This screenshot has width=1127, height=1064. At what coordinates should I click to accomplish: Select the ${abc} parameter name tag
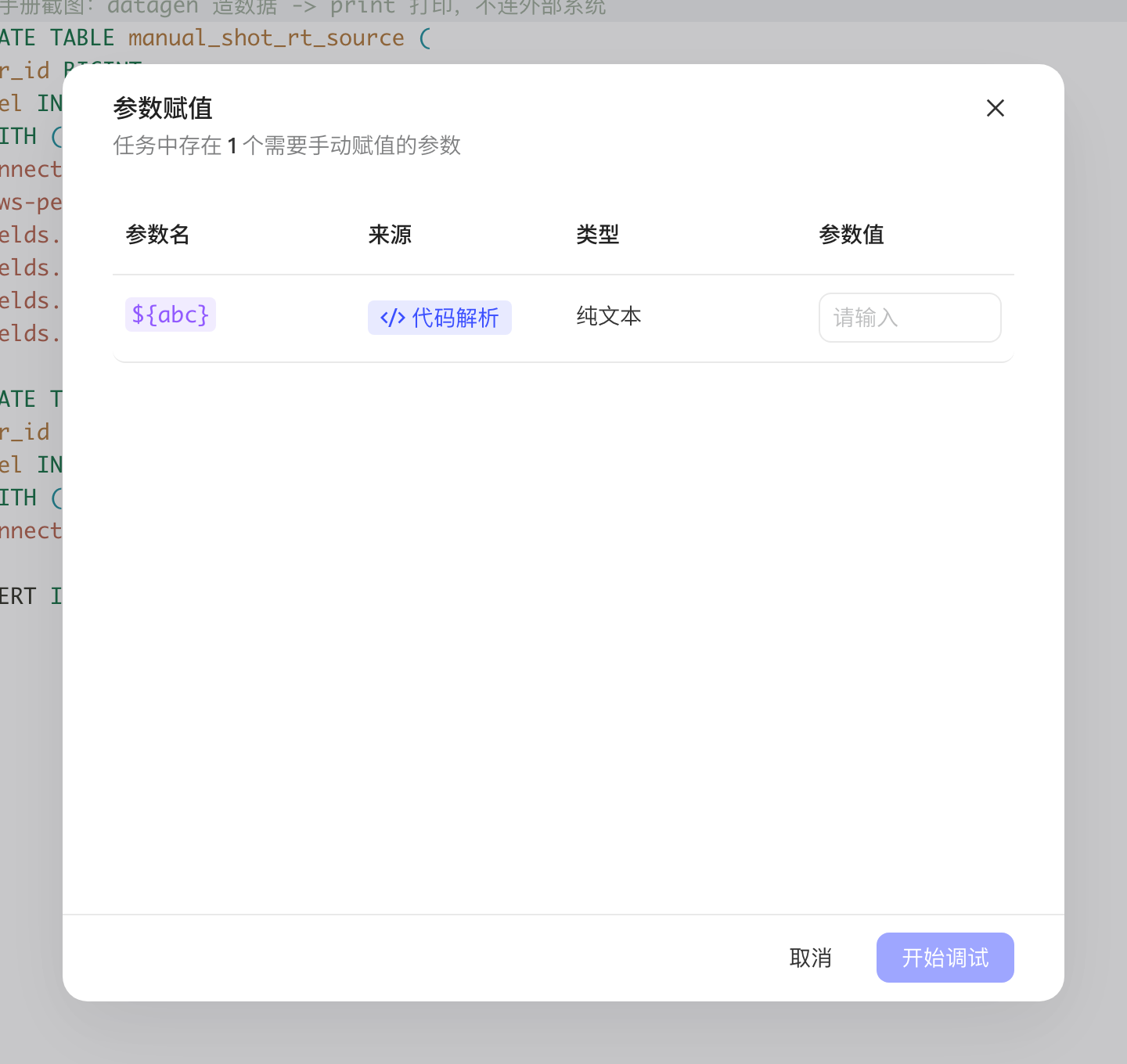click(x=171, y=315)
